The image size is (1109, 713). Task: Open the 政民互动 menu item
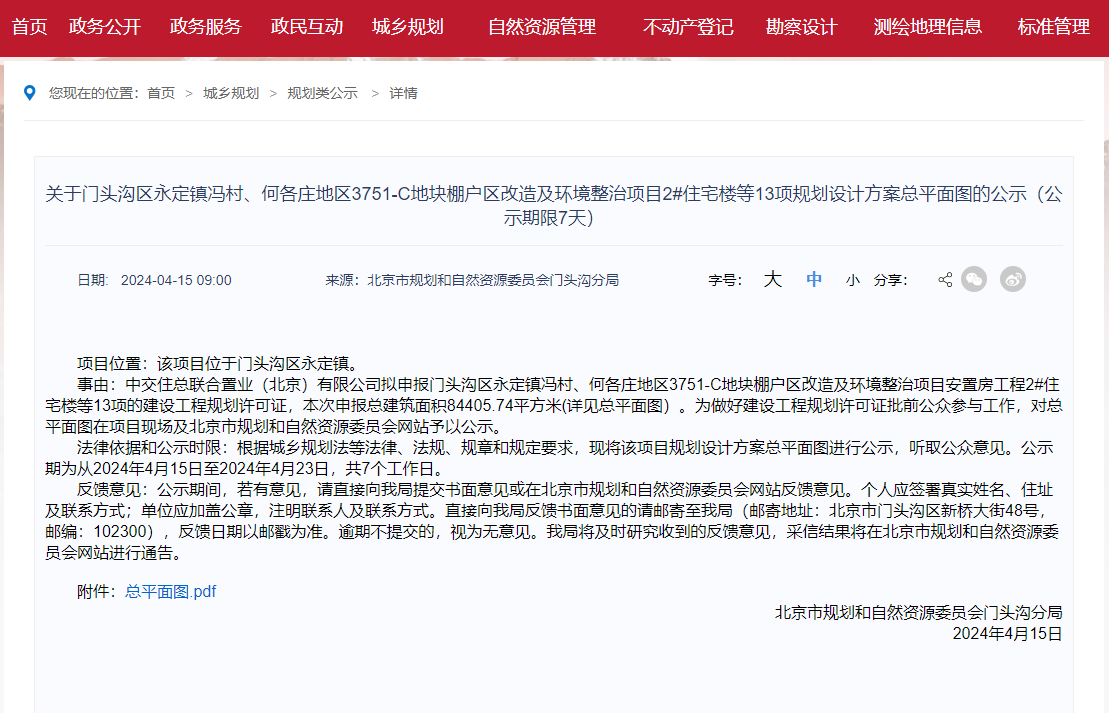pos(307,27)
